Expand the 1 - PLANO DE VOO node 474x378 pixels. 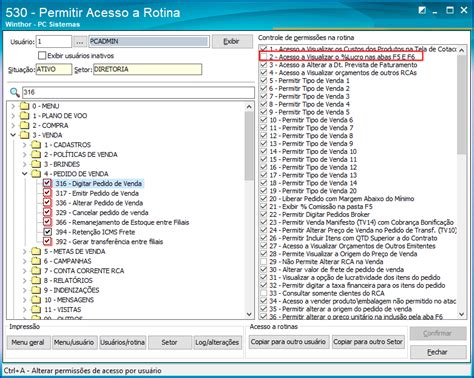click(x=13, y=116)
